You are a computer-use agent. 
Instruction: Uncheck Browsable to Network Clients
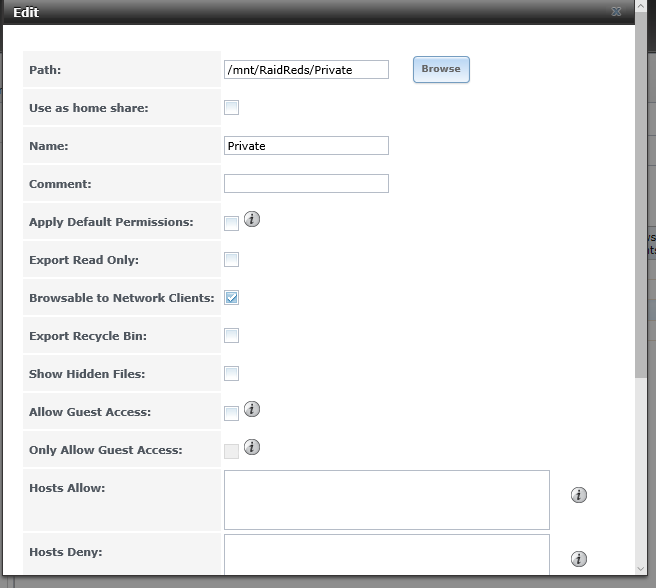(231, 298)
